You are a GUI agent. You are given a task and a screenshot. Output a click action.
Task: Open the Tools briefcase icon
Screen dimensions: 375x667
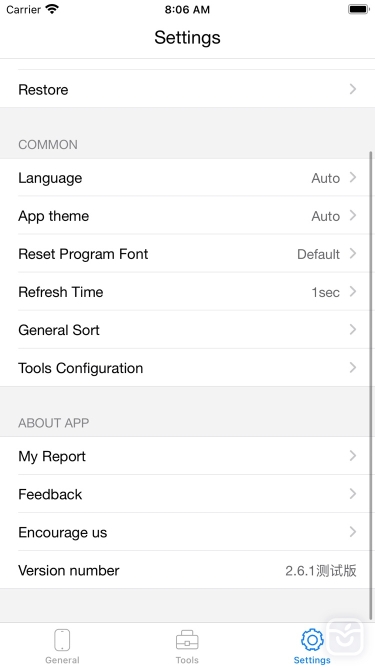[187, 640]
